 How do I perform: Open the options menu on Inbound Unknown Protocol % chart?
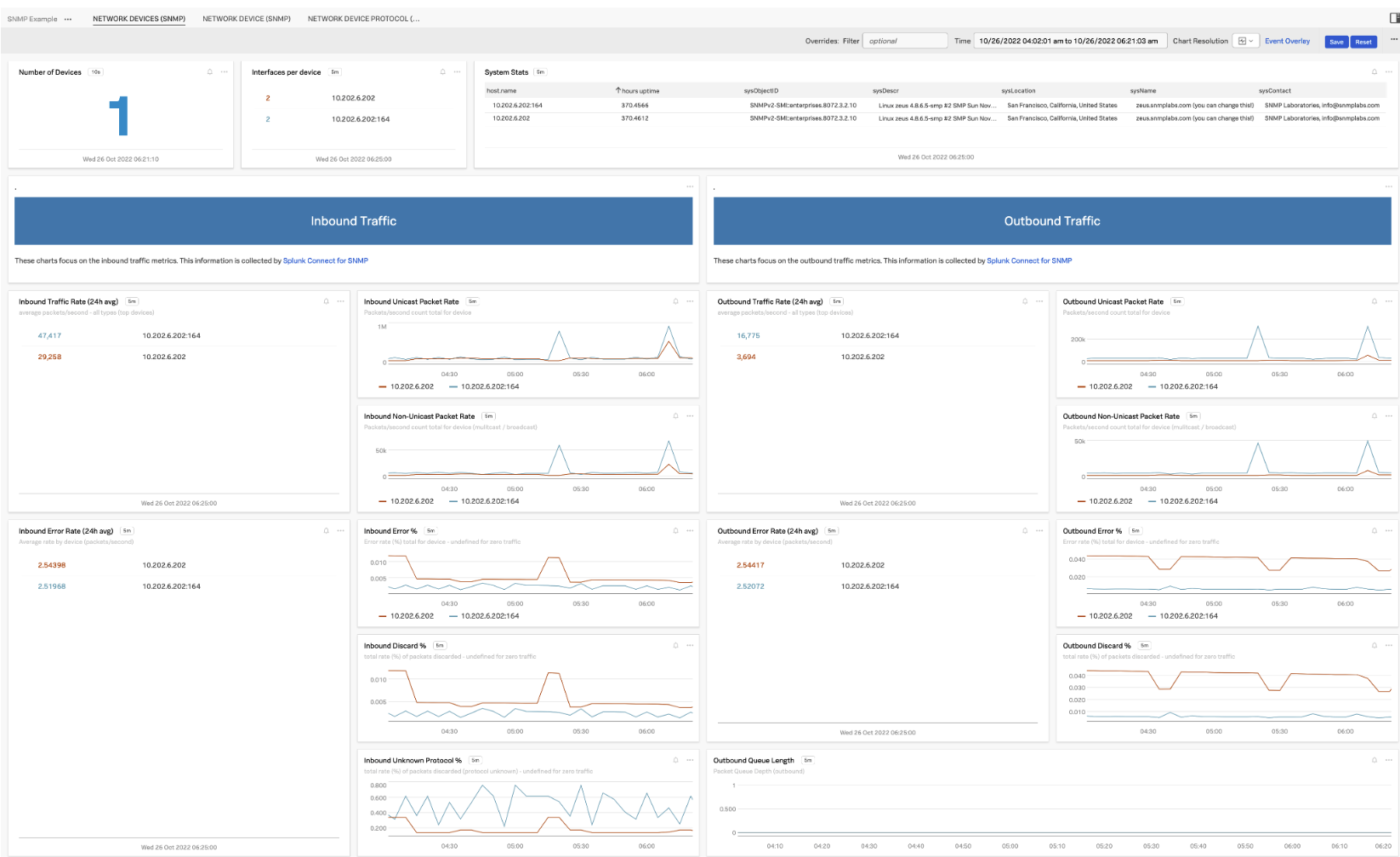point(689,760)
